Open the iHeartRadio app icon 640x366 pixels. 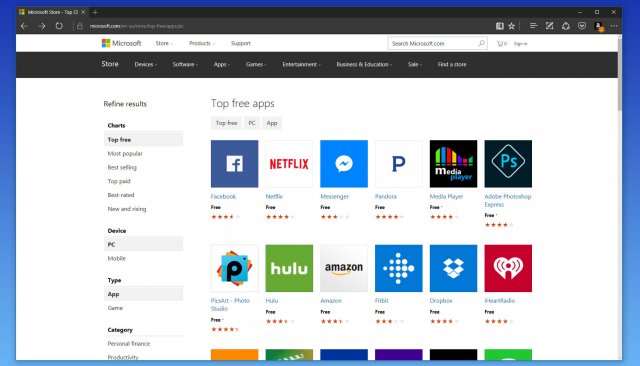pyautogui.click(x=508, y=268)
